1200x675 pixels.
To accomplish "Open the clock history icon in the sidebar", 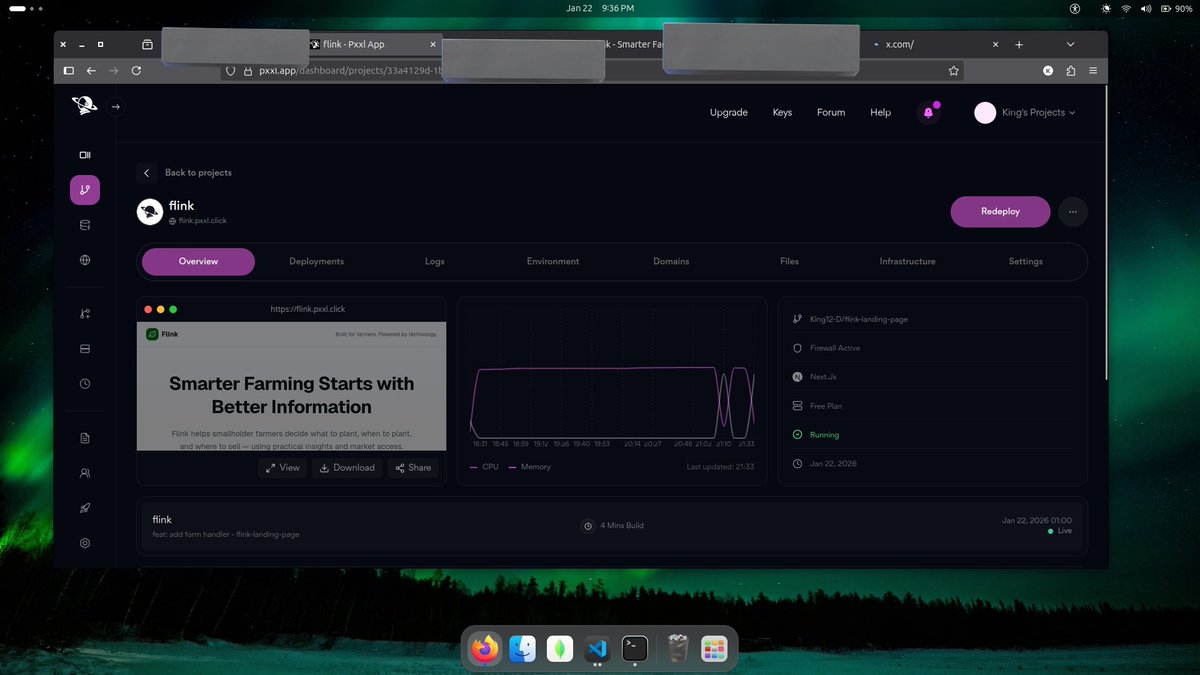I will coord(85,384).
